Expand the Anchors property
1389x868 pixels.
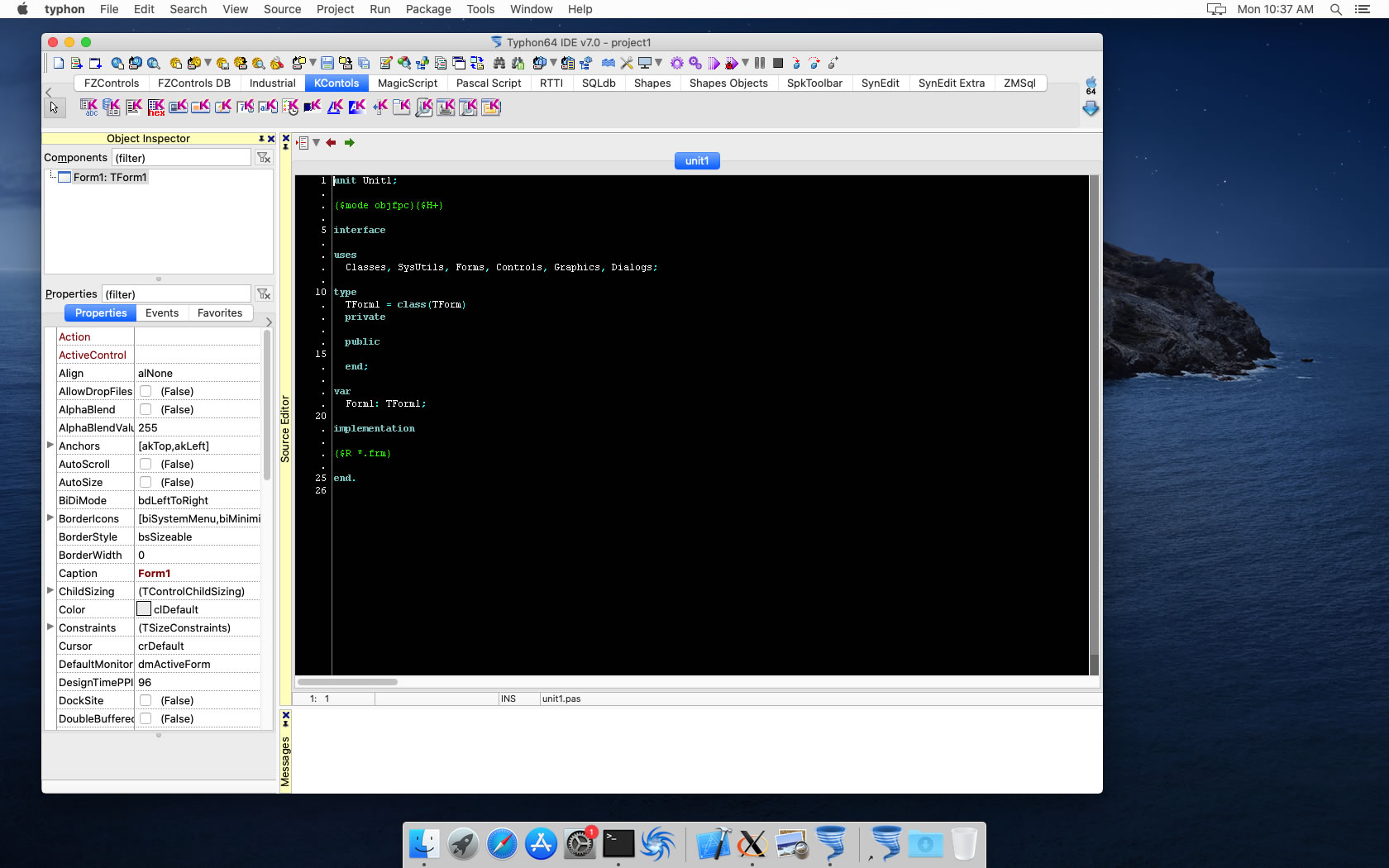[50, 445]
